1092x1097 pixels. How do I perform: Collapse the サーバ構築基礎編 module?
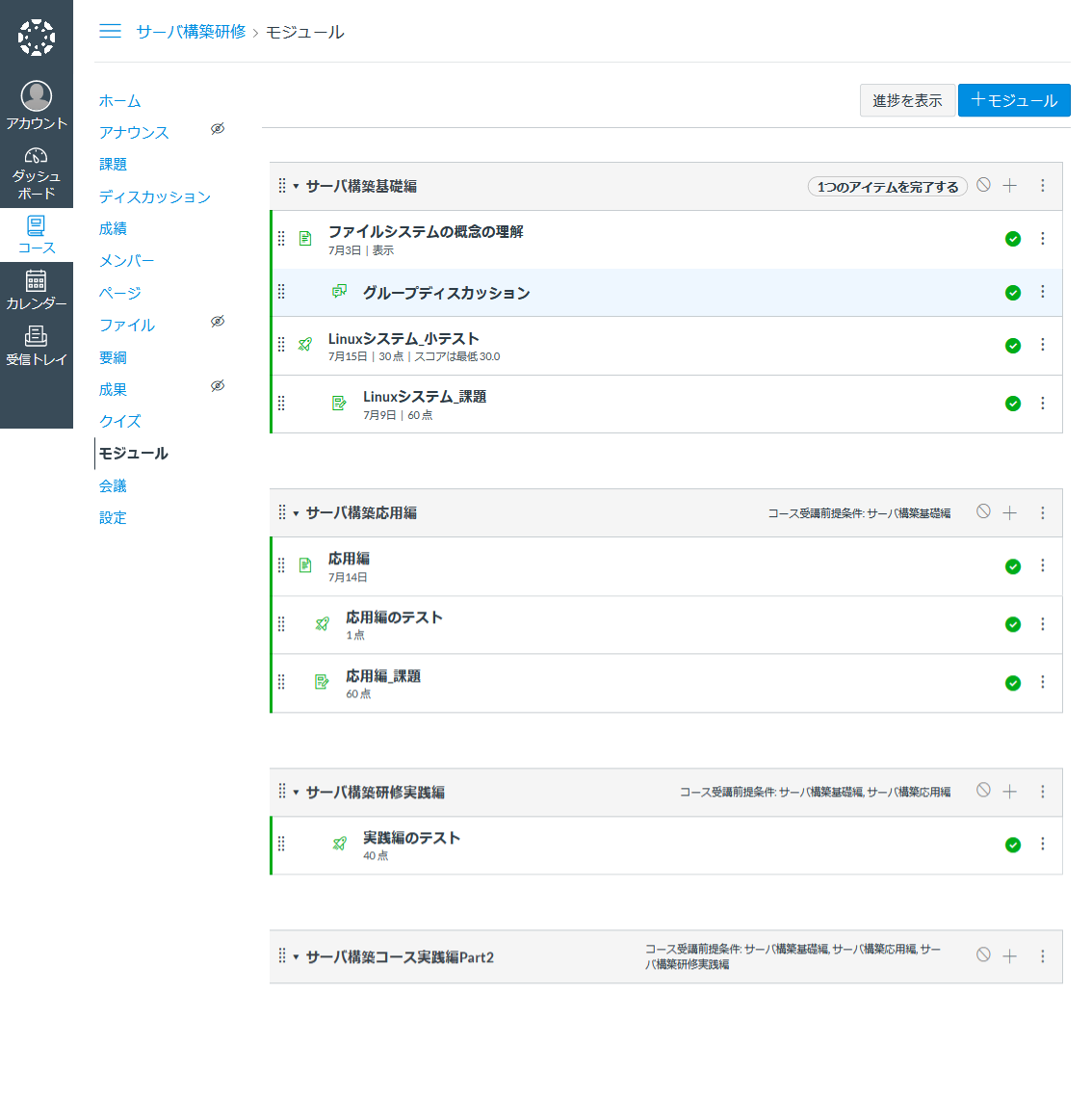pyautogui.click(x=296, y=186)
